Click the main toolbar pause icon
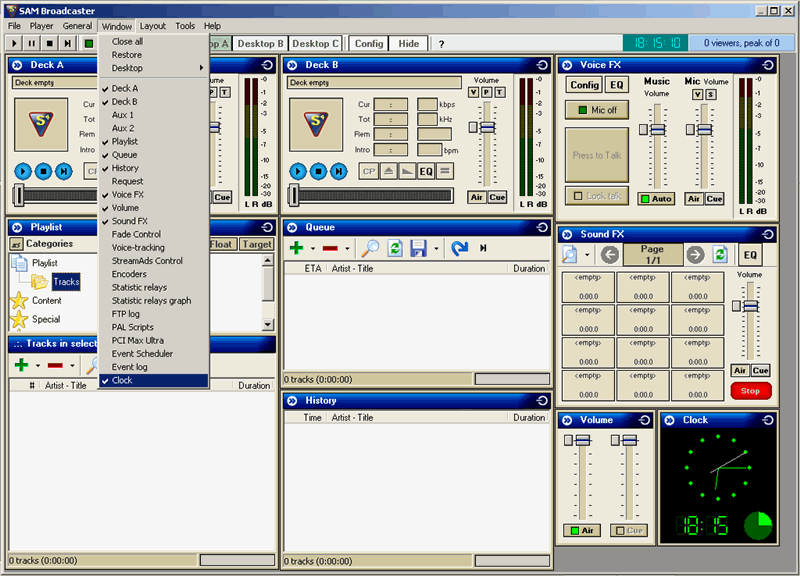Viewport: 800px width, 576px height. pyautogui.click(x=32, y=44)
